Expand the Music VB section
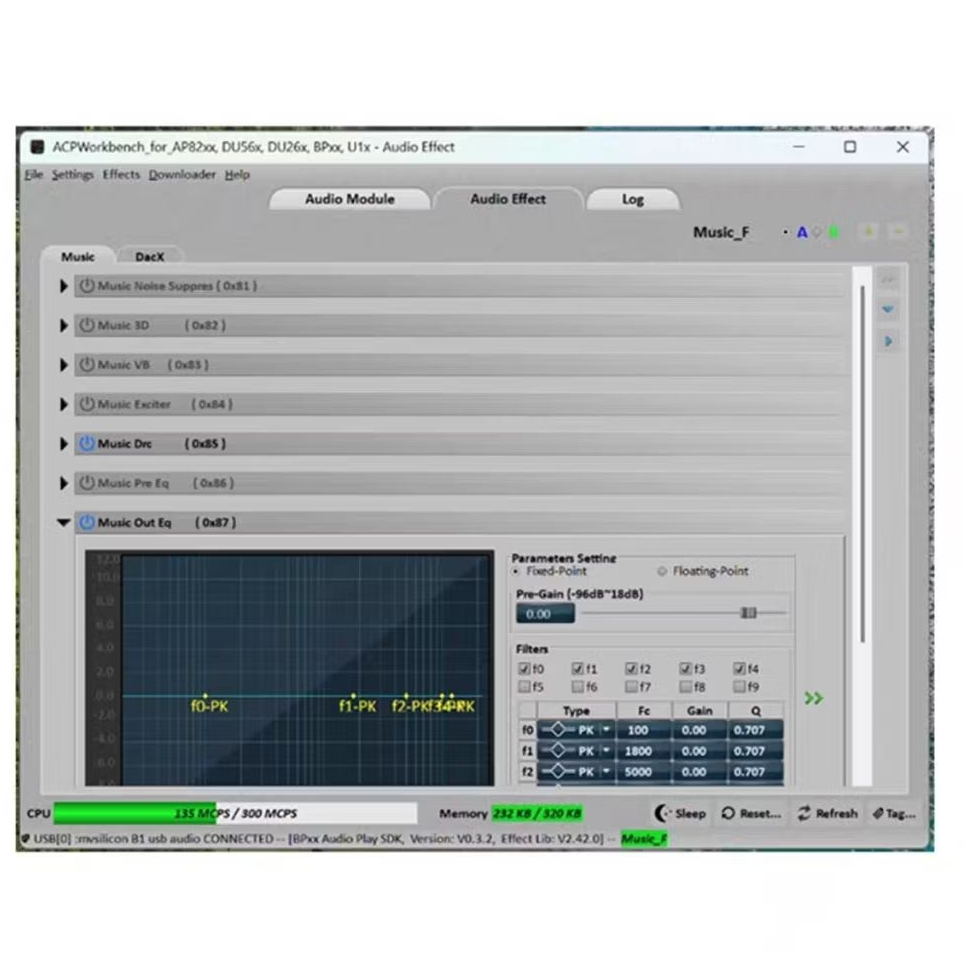The image size is (964, 964). coord(63,365)
